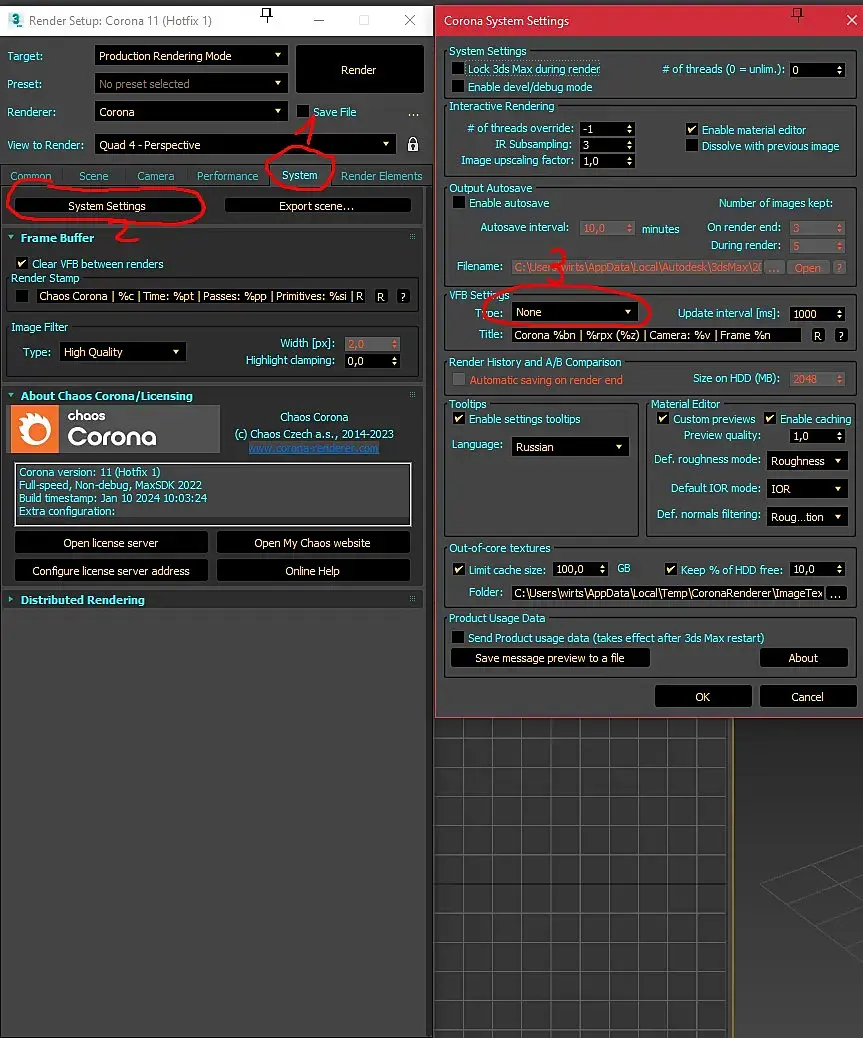863x1038 pixels.
Task: Open VFB Settings Type dropdown
Action: pos(573,312)
